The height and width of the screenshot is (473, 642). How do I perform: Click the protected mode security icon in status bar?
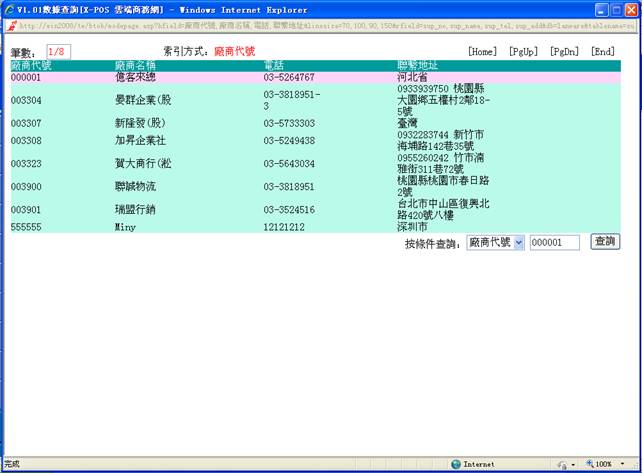(x=561, y=464)
